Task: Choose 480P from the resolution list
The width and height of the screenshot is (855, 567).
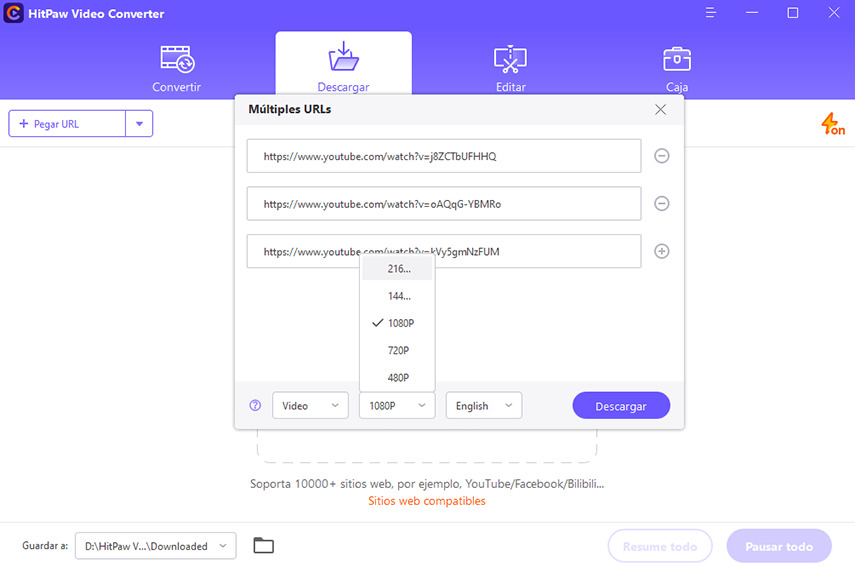Action: 398,377
